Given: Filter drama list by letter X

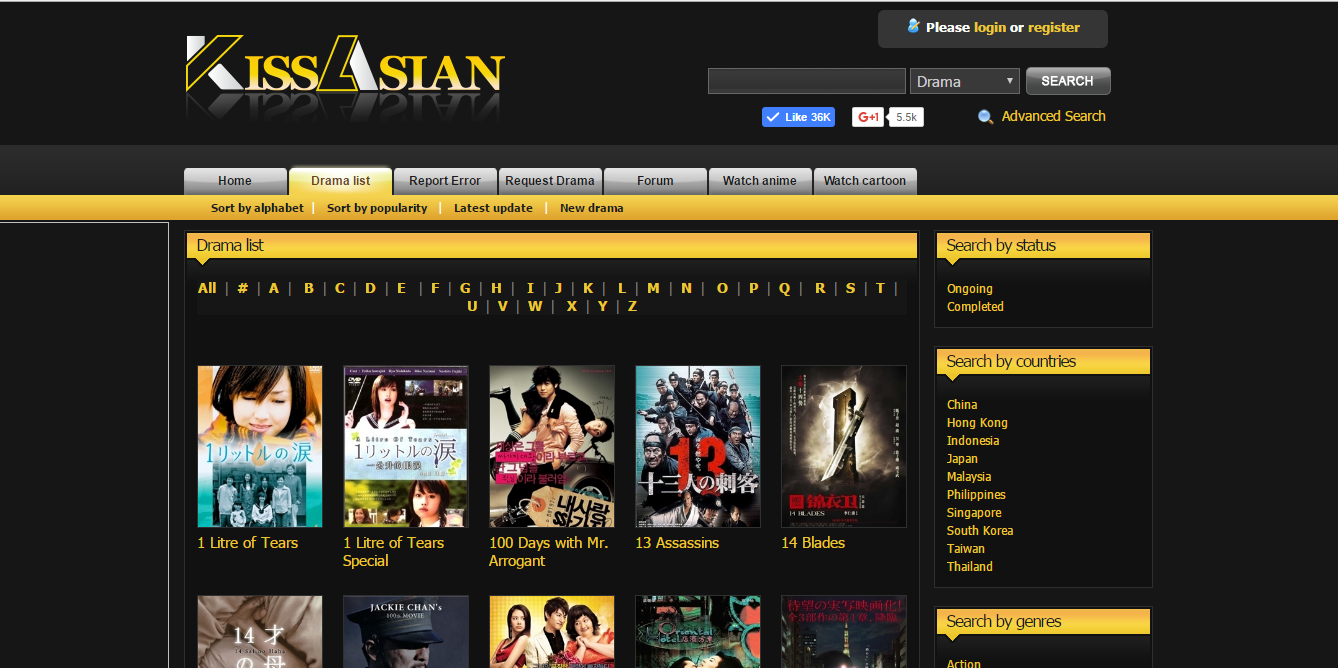Looking at the screenshot, I should (x=572, y=306).
